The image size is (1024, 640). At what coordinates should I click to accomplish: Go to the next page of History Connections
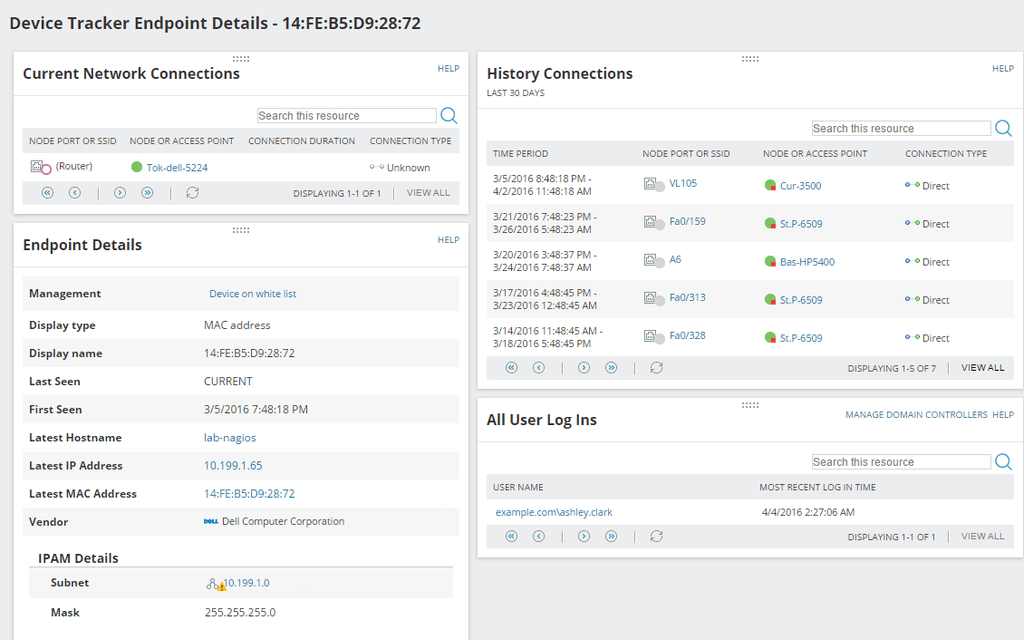(584, 368)
